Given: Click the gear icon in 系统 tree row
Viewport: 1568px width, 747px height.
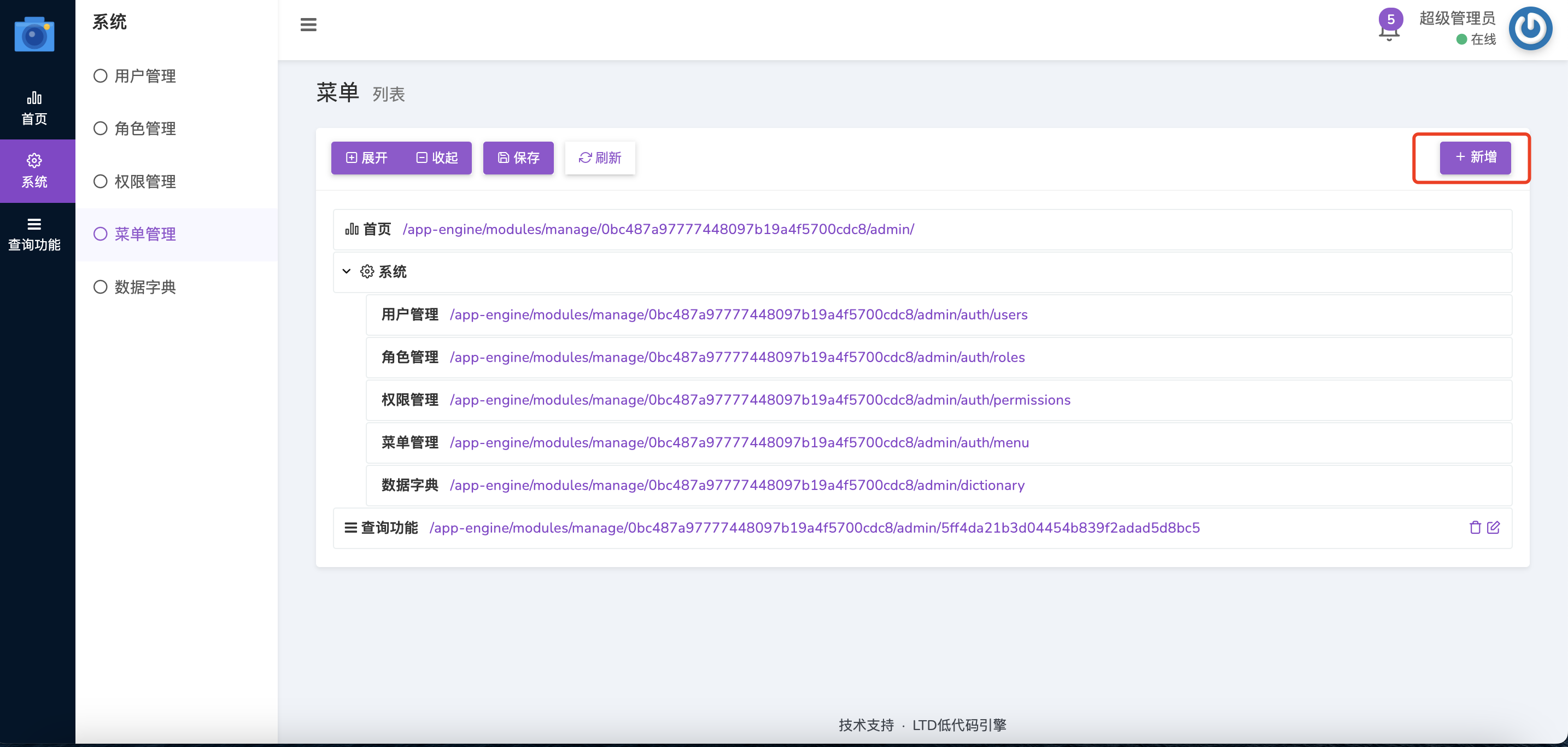Looking at the screenshot, I should [x=367, y=272].
